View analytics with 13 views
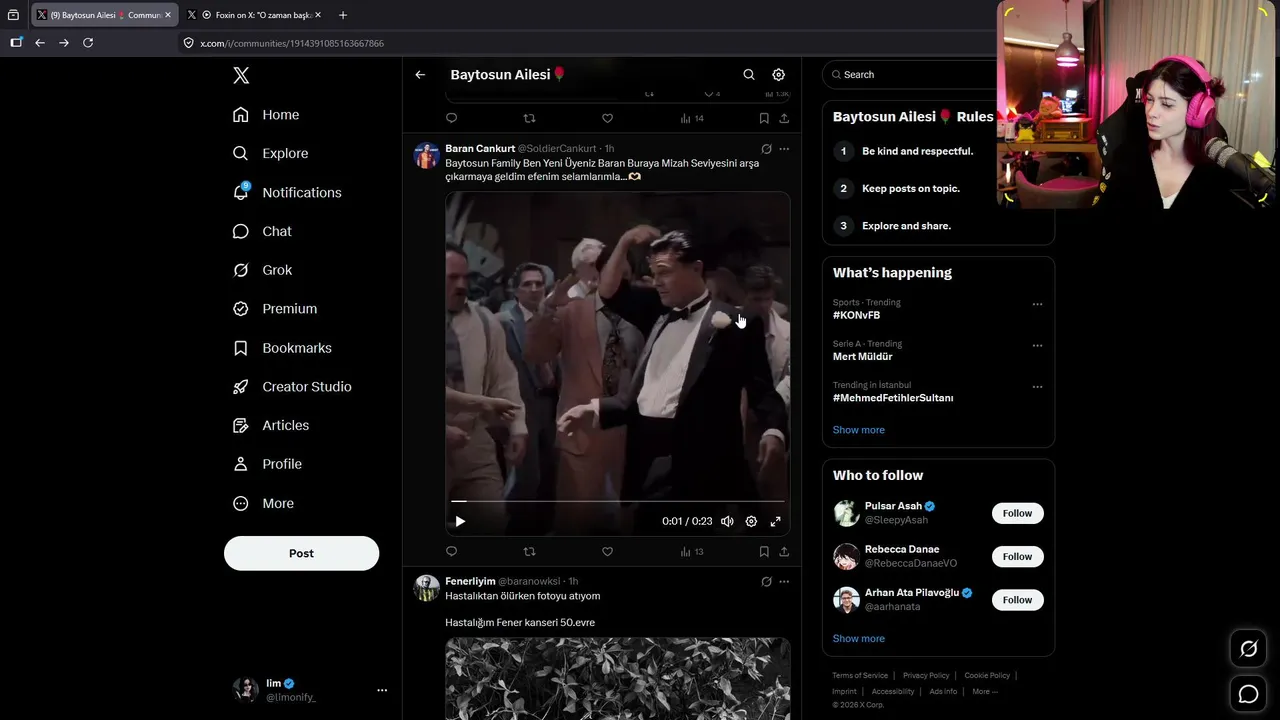The height and width of the screenshot is (720, 1280). click(692, 552)
